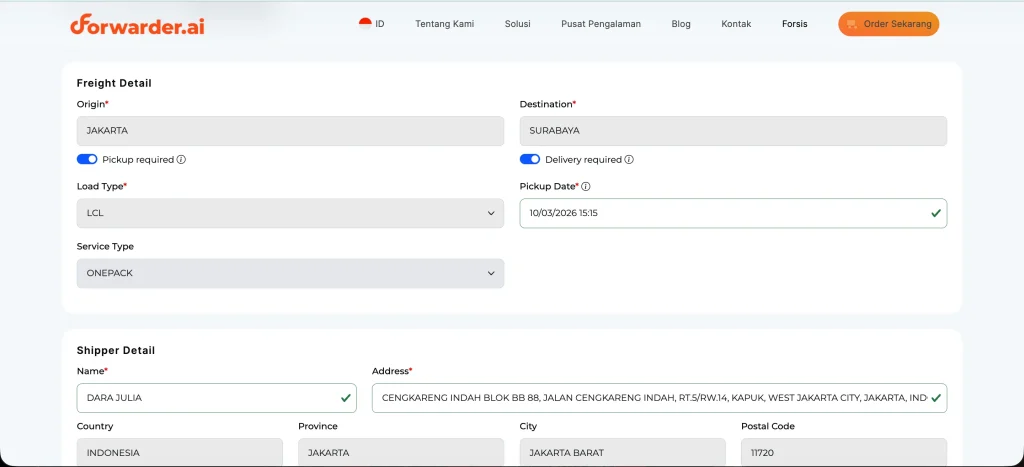The height and width of the screenshot is (467, 1024).
Task: Click the Country label
Action: pos(95,426)
